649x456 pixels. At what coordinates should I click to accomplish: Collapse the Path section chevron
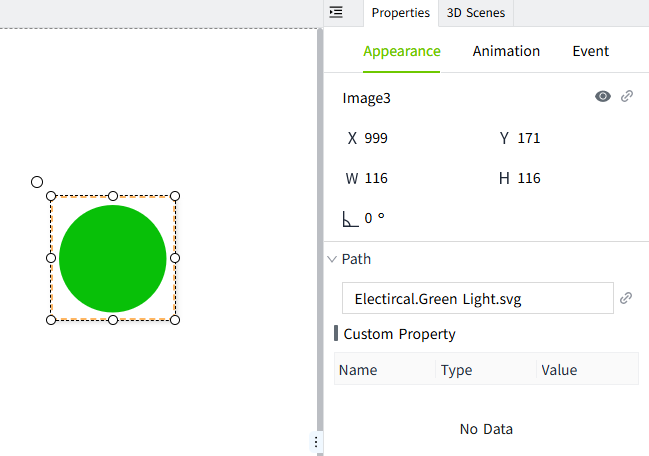click(332, 259)
